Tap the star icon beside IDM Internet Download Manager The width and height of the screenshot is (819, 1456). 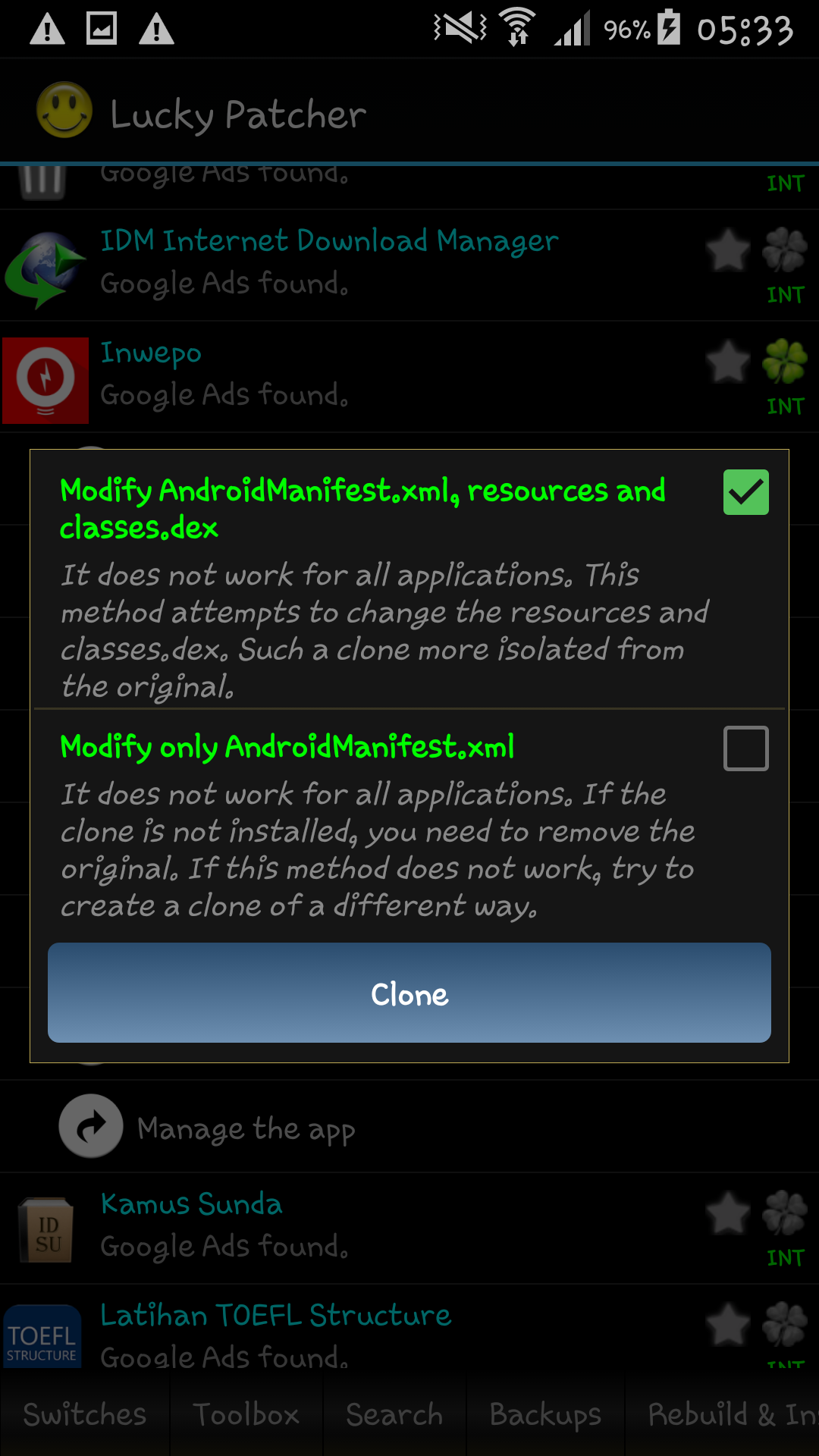pos(728,249)
